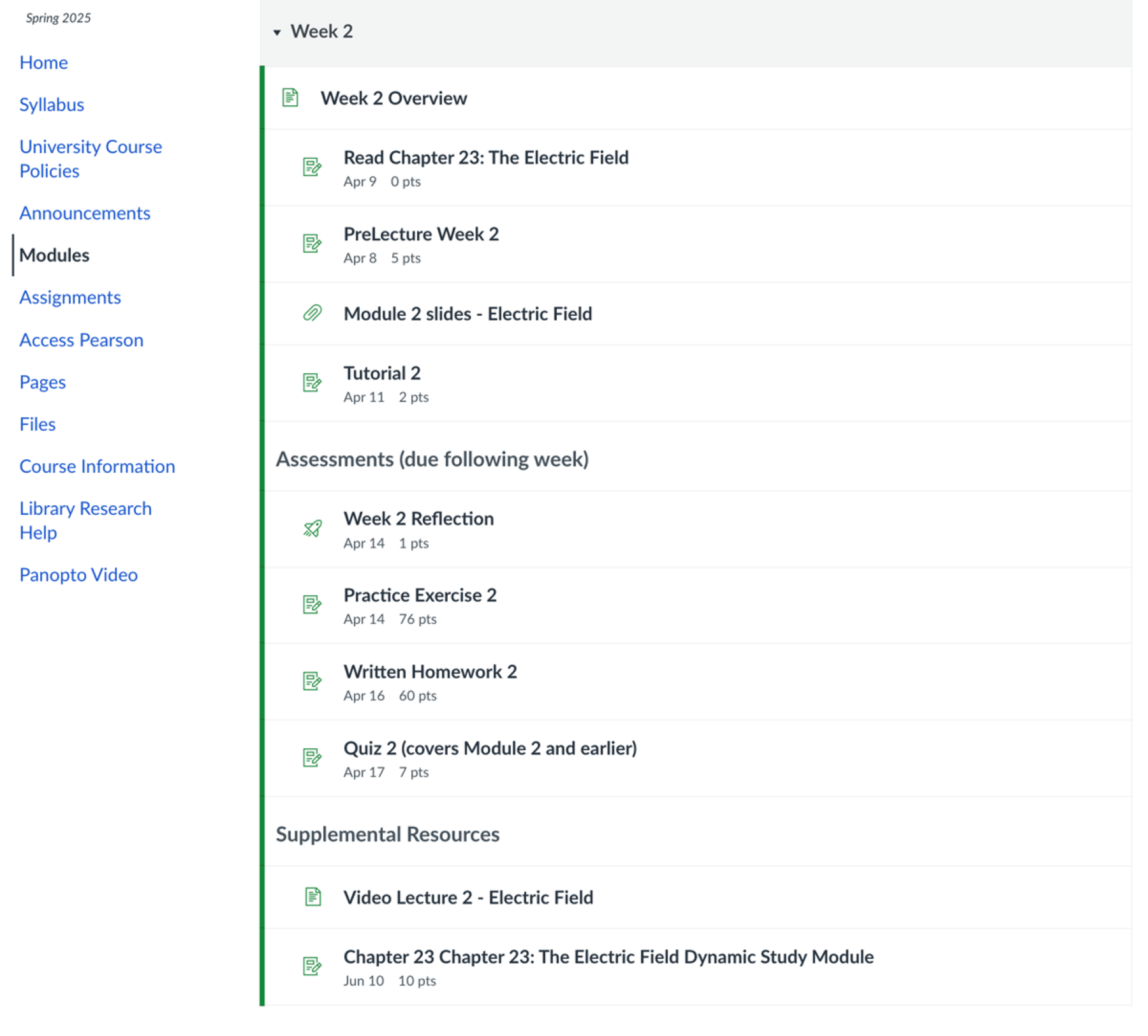The height and width of the screenshot is (1036, 1148).
Task: Click the assignment icon beside Practice Exercise 2
Action: (x=312, y=605)
